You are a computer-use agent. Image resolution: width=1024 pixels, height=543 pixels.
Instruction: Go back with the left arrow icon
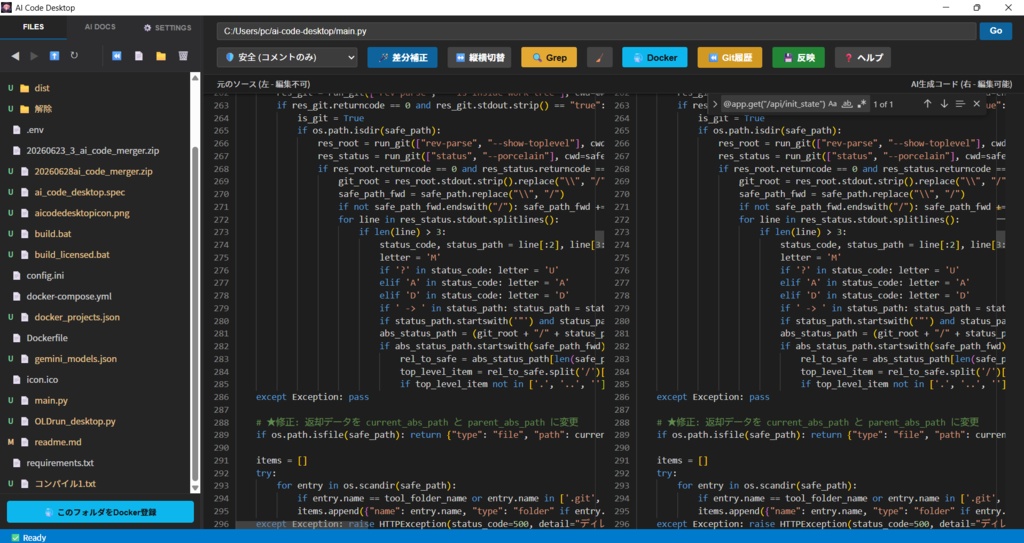(x=15, y=56)
